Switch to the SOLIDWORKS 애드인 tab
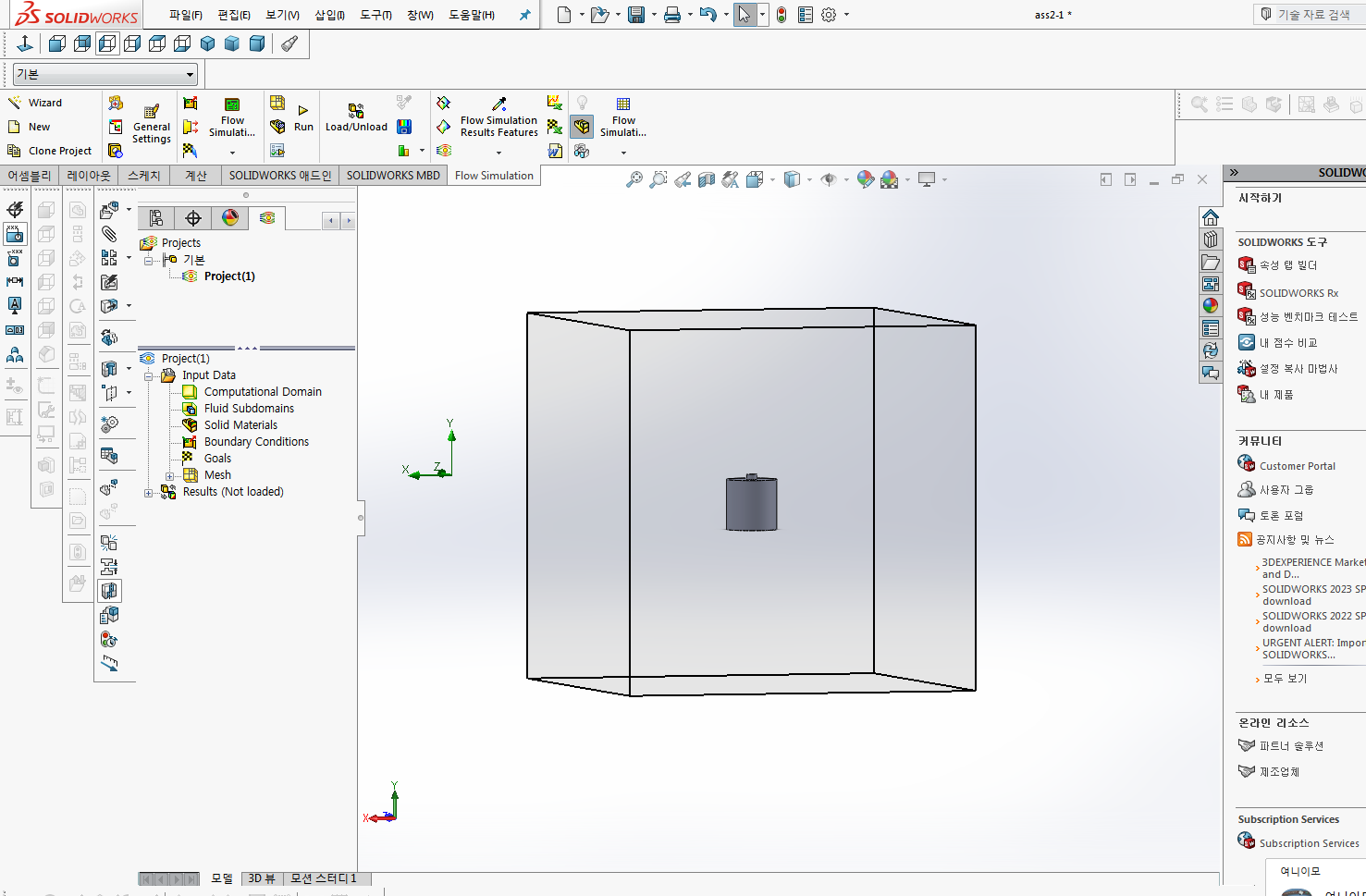The height and width of the screenshot is (896, 1366). 280,176
